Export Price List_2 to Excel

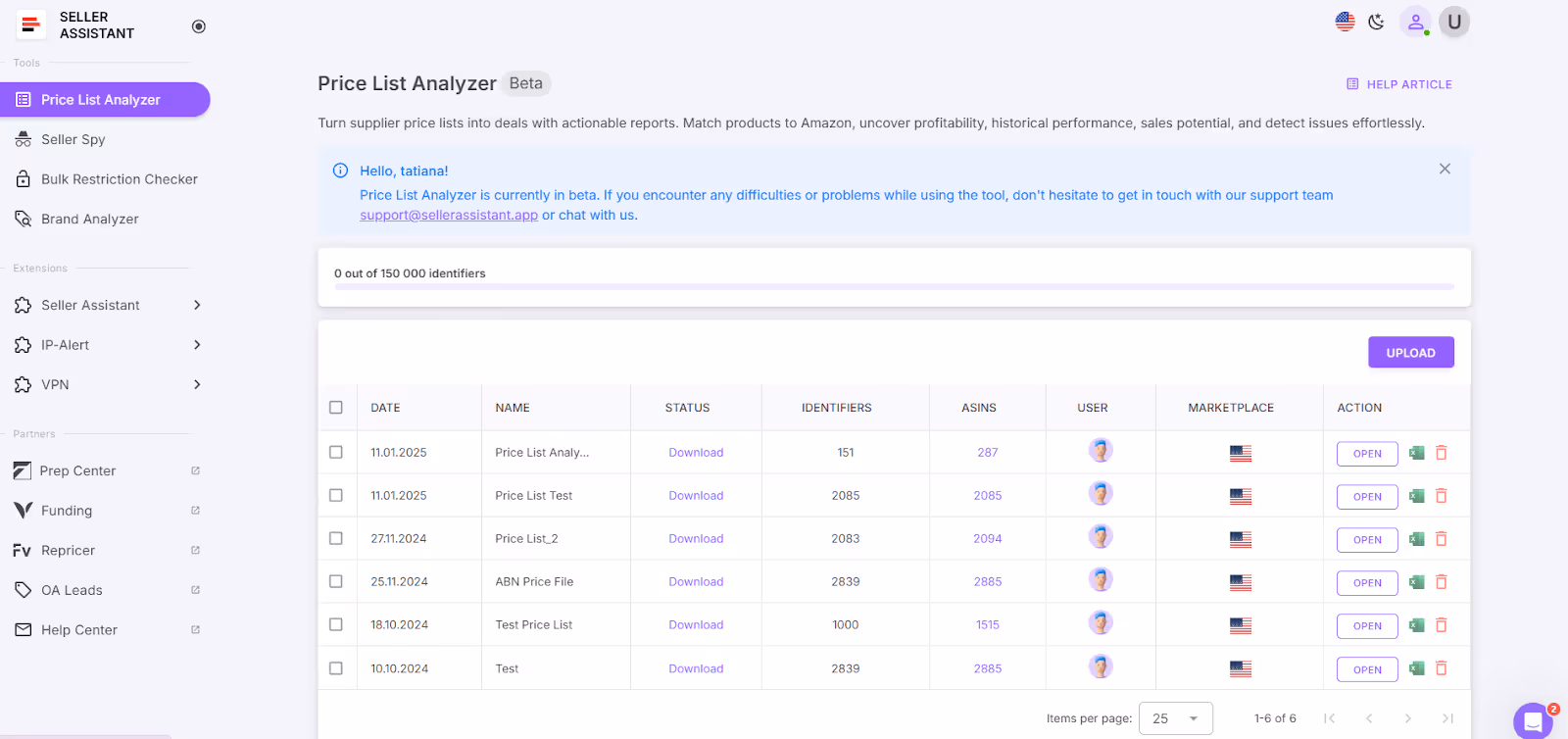1417,539
